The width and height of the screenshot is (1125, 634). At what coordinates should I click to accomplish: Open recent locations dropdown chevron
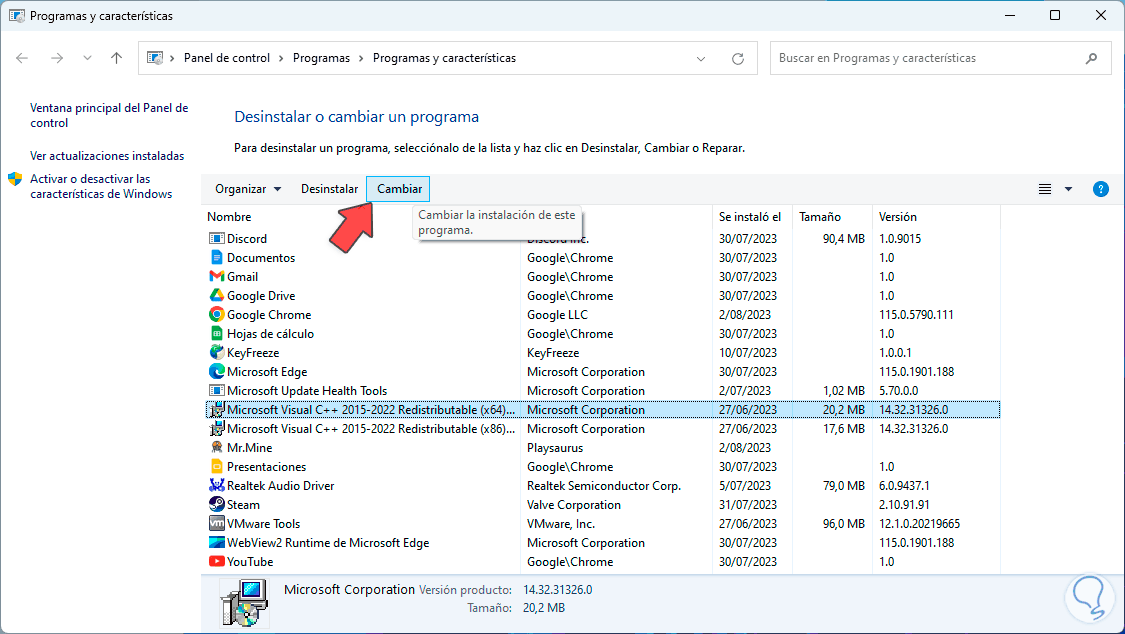[x=87, y=58]
